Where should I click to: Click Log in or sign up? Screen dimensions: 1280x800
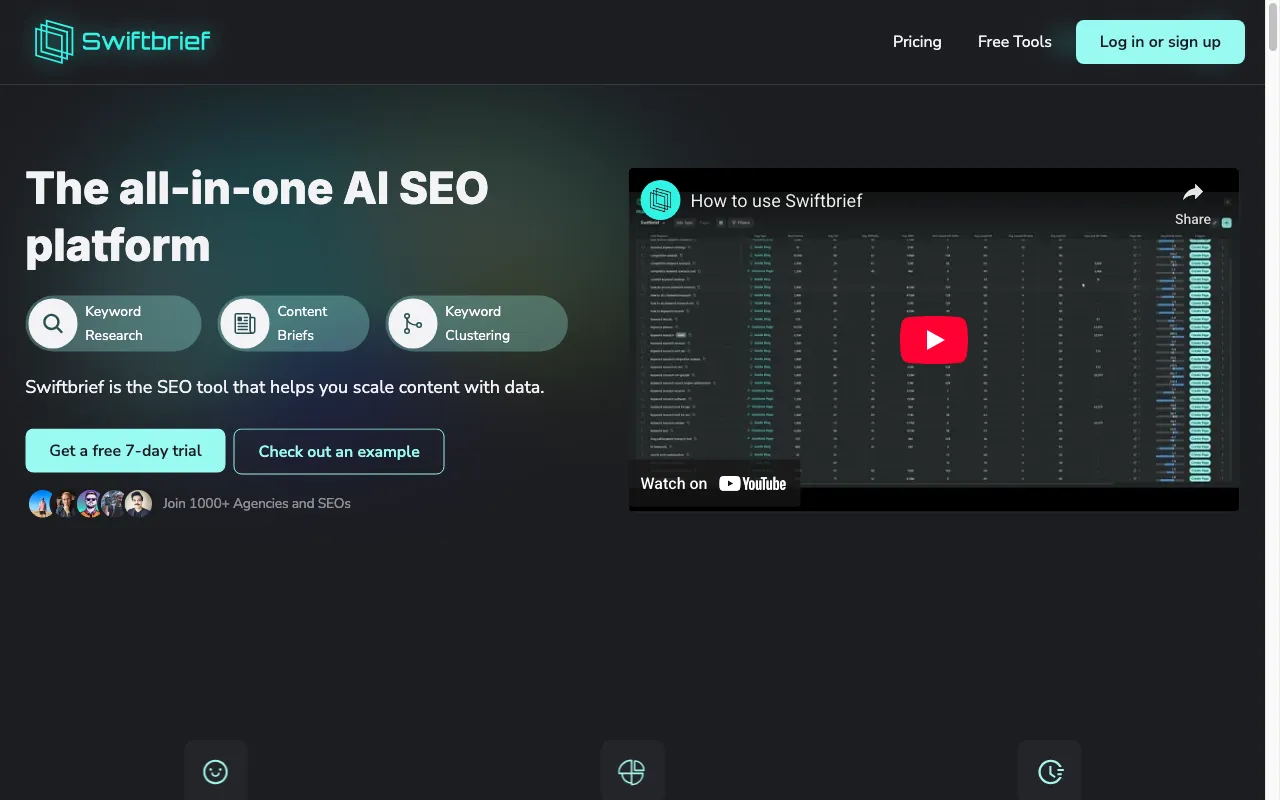point(1160,42)
